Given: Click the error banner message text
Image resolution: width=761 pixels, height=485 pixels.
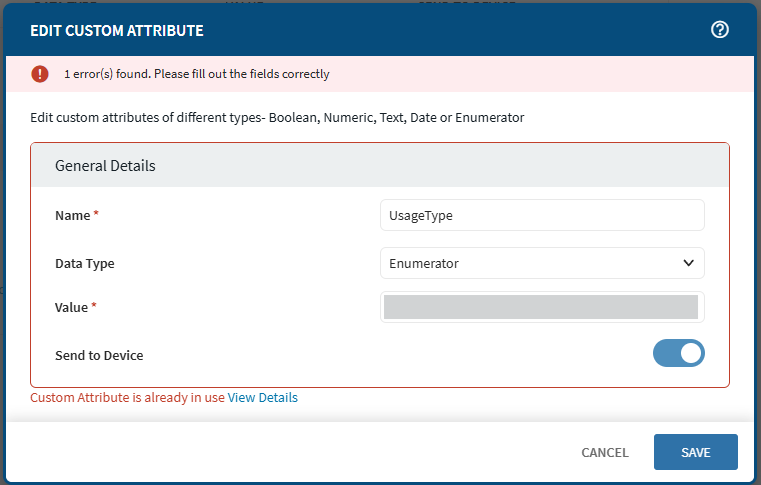Looking at the screenshot, I should (x=196, y=74).
